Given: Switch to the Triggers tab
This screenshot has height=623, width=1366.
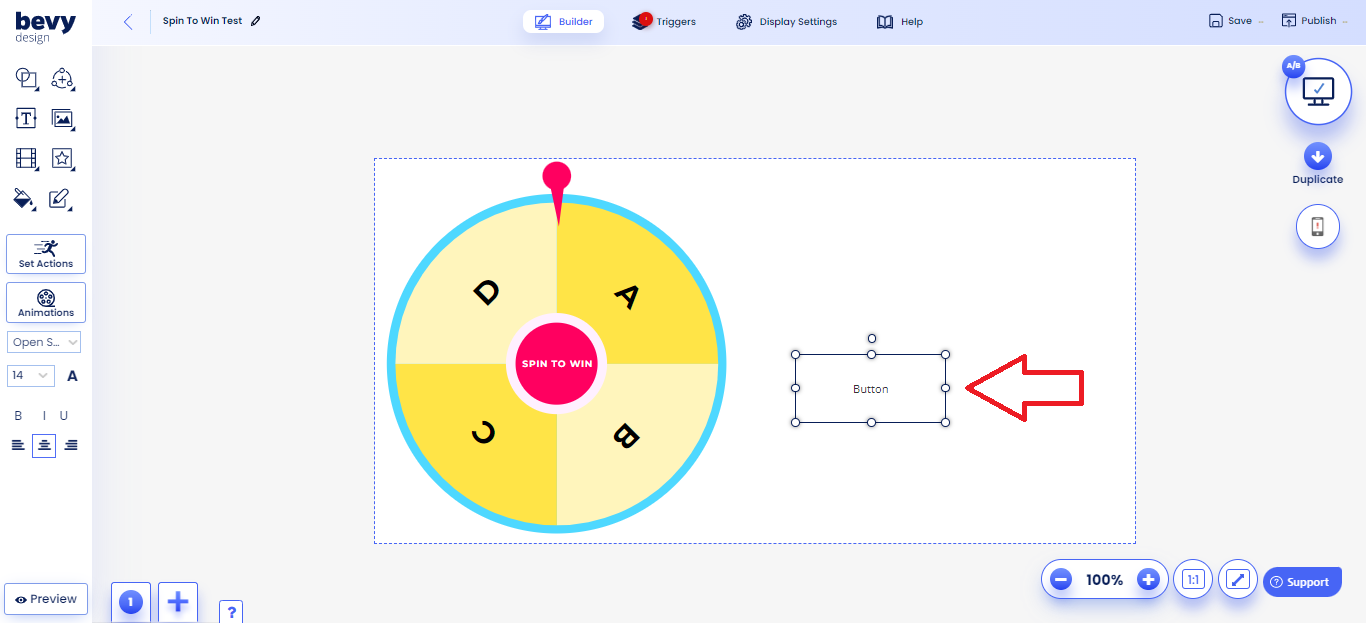Looking at the screenshot, I should [664, 20].
